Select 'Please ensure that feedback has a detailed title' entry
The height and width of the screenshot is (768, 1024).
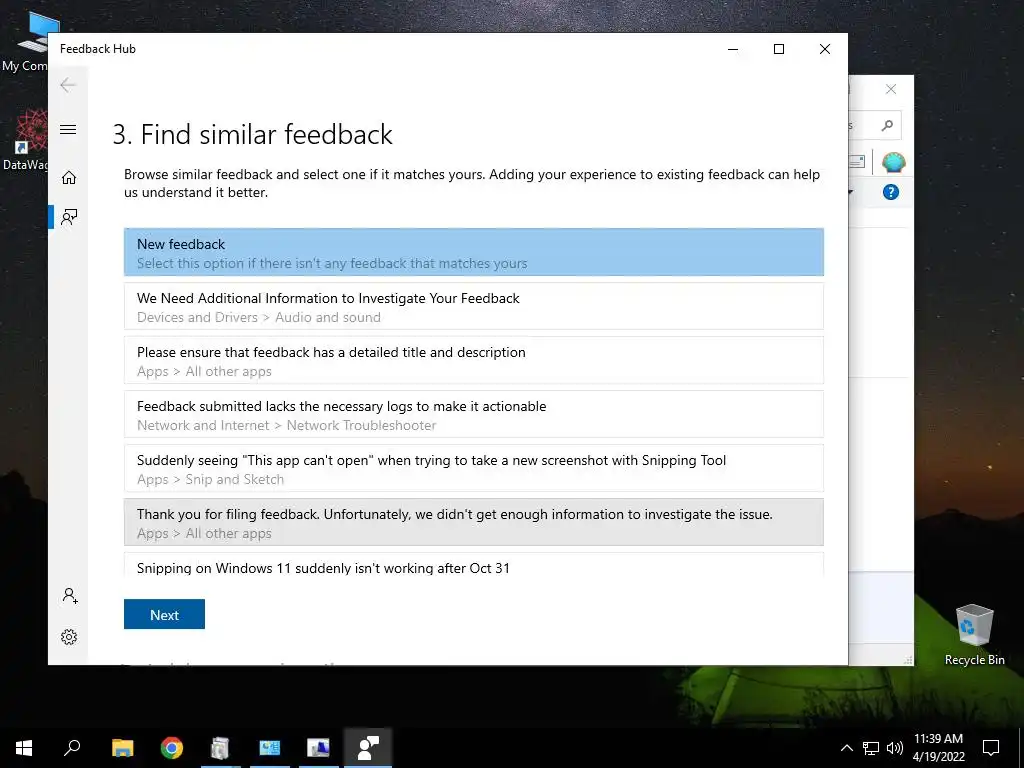[473, 360]
